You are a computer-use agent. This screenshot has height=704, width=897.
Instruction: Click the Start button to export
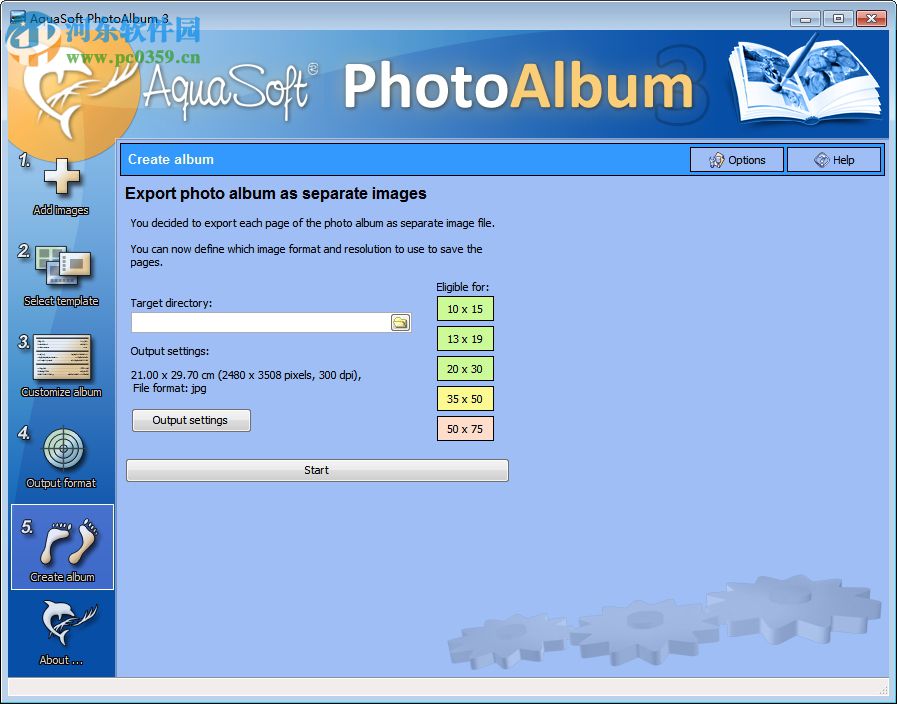click(x=316, y=470)
